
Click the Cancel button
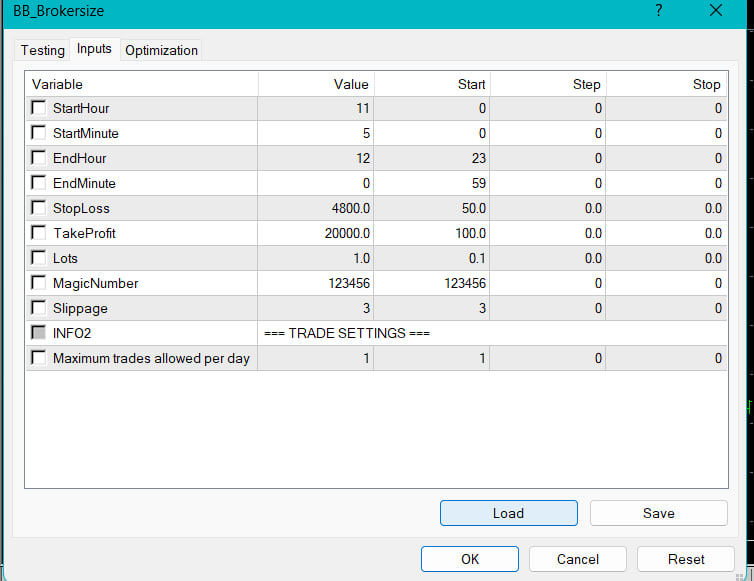tap(577, 559)
